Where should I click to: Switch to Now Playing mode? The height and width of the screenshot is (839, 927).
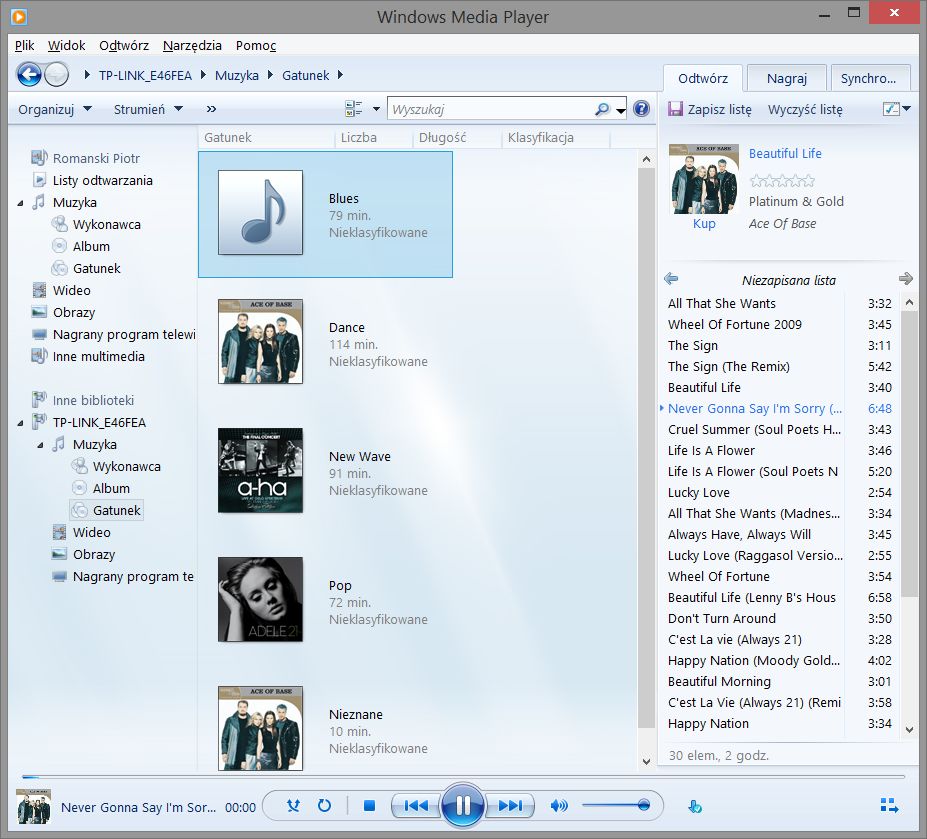[889, 806]
